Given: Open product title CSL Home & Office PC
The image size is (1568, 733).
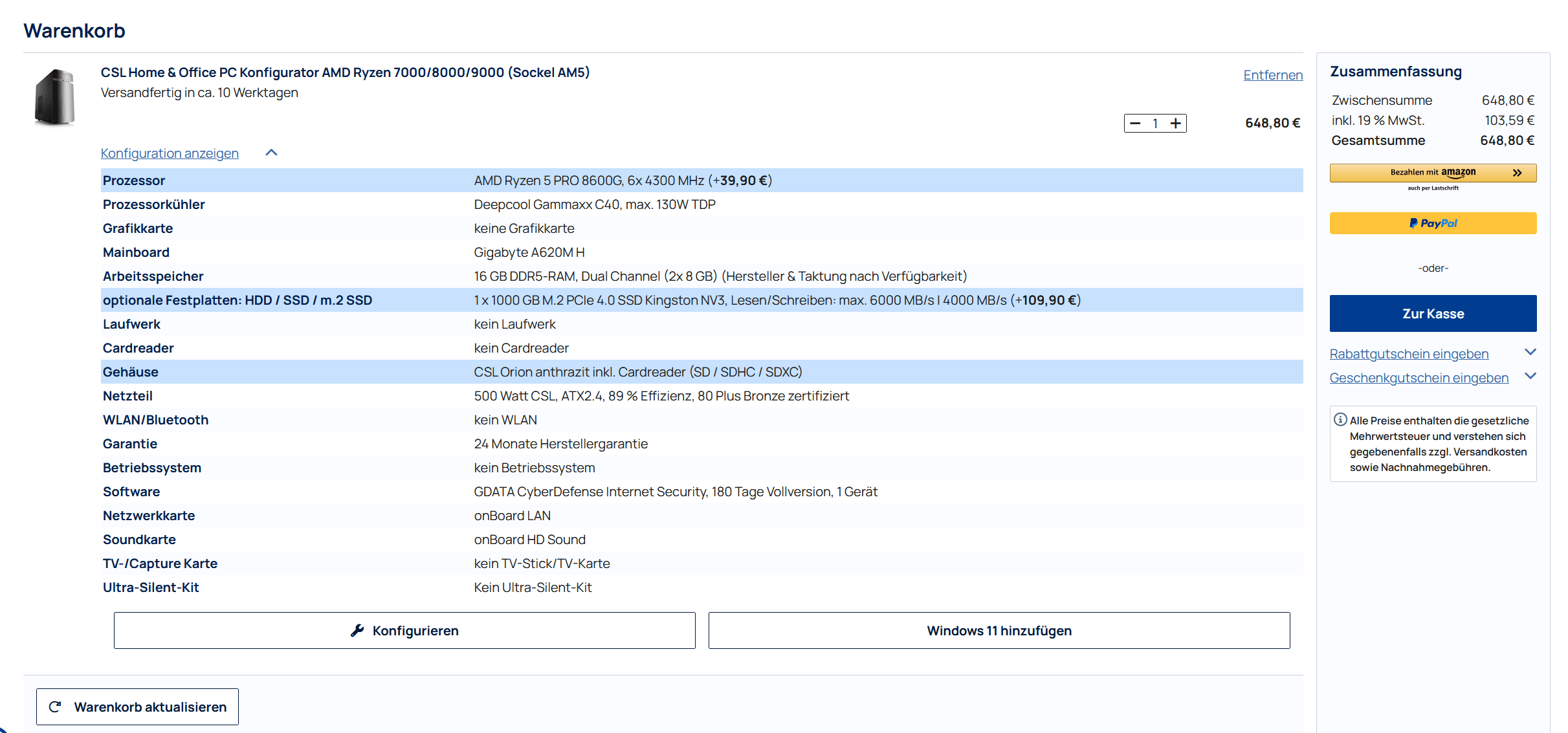Looking at the screenshot, I should tap(345, 72).
